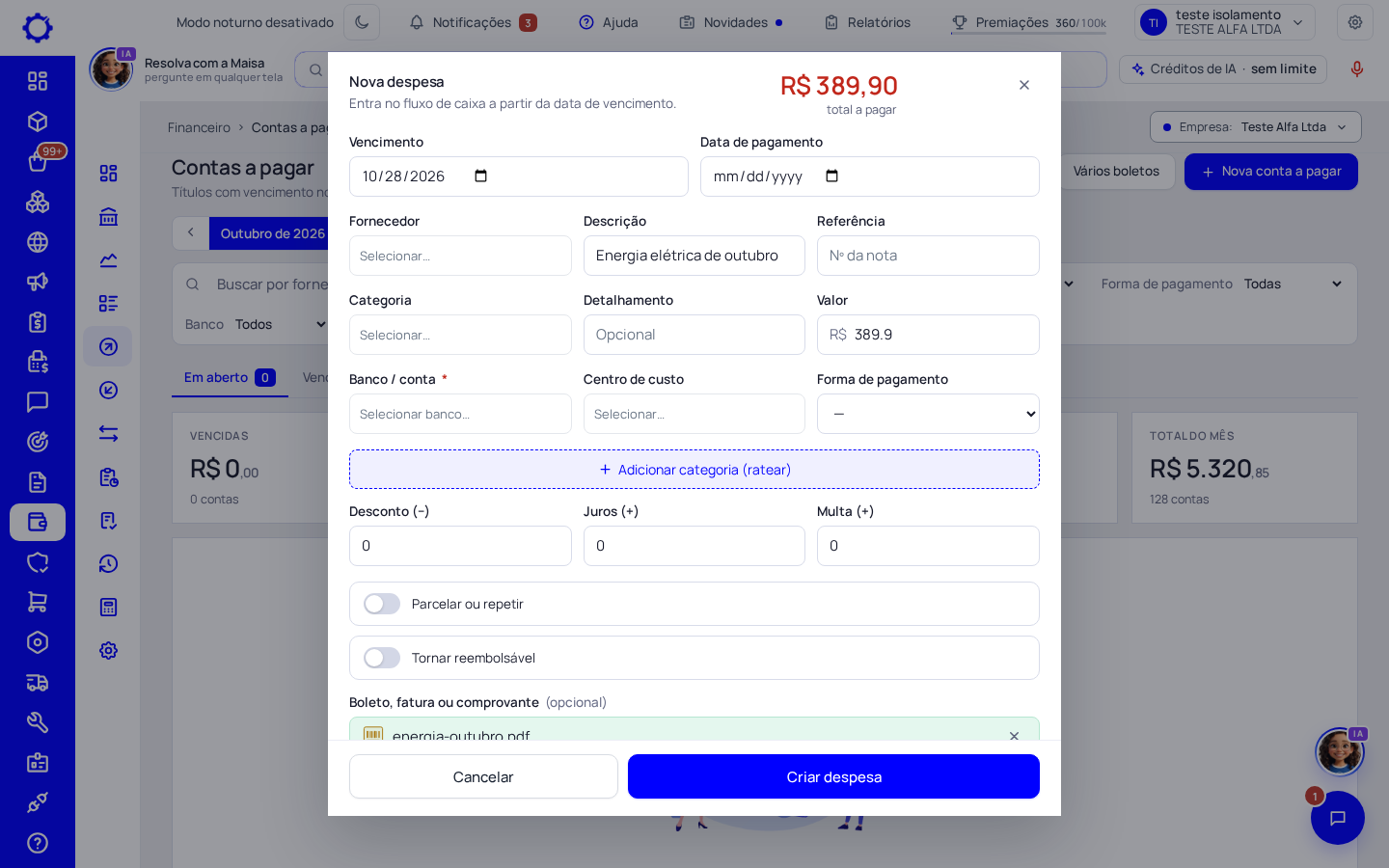Open Categoria select field
1389x868 pixels.
point(460,335)
